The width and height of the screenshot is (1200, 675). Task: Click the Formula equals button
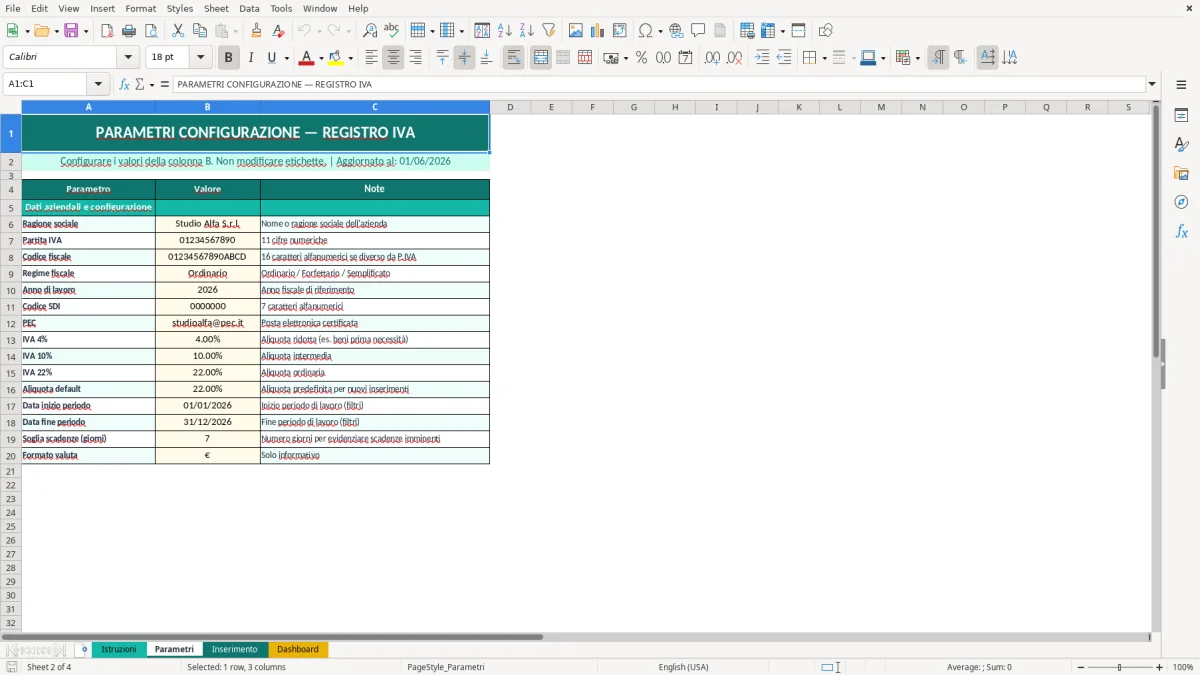pos(165,84)
